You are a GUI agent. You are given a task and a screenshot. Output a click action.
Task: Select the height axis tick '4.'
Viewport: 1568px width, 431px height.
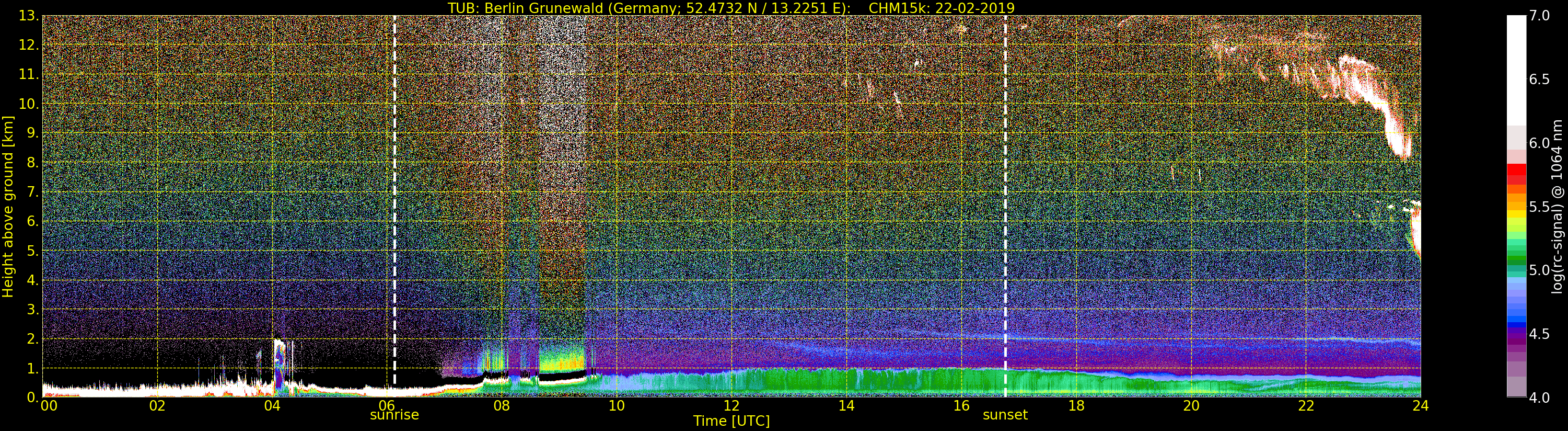click(32, 280)
